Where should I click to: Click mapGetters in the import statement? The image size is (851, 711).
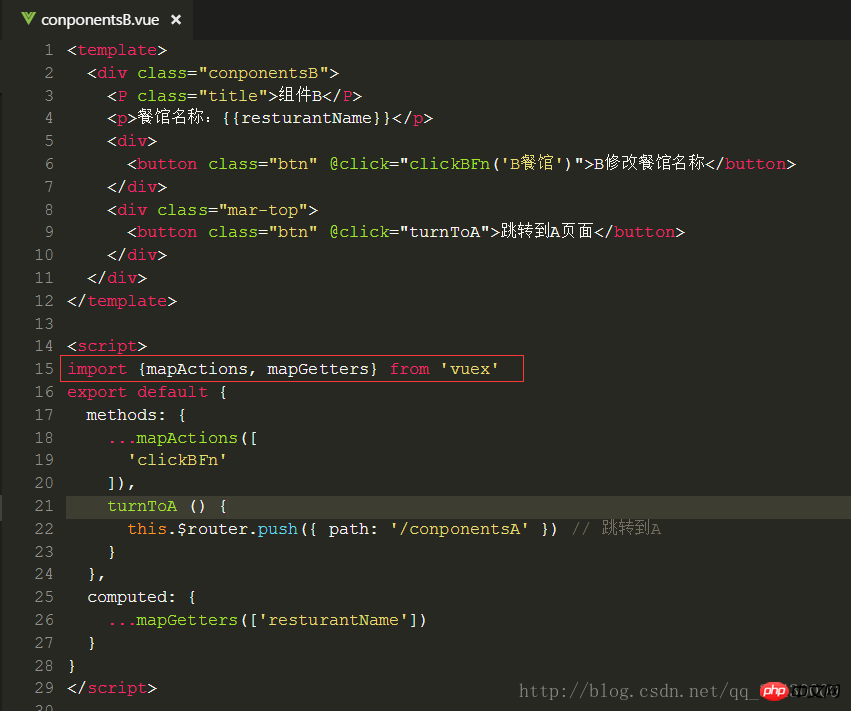(x=318, y=369)
